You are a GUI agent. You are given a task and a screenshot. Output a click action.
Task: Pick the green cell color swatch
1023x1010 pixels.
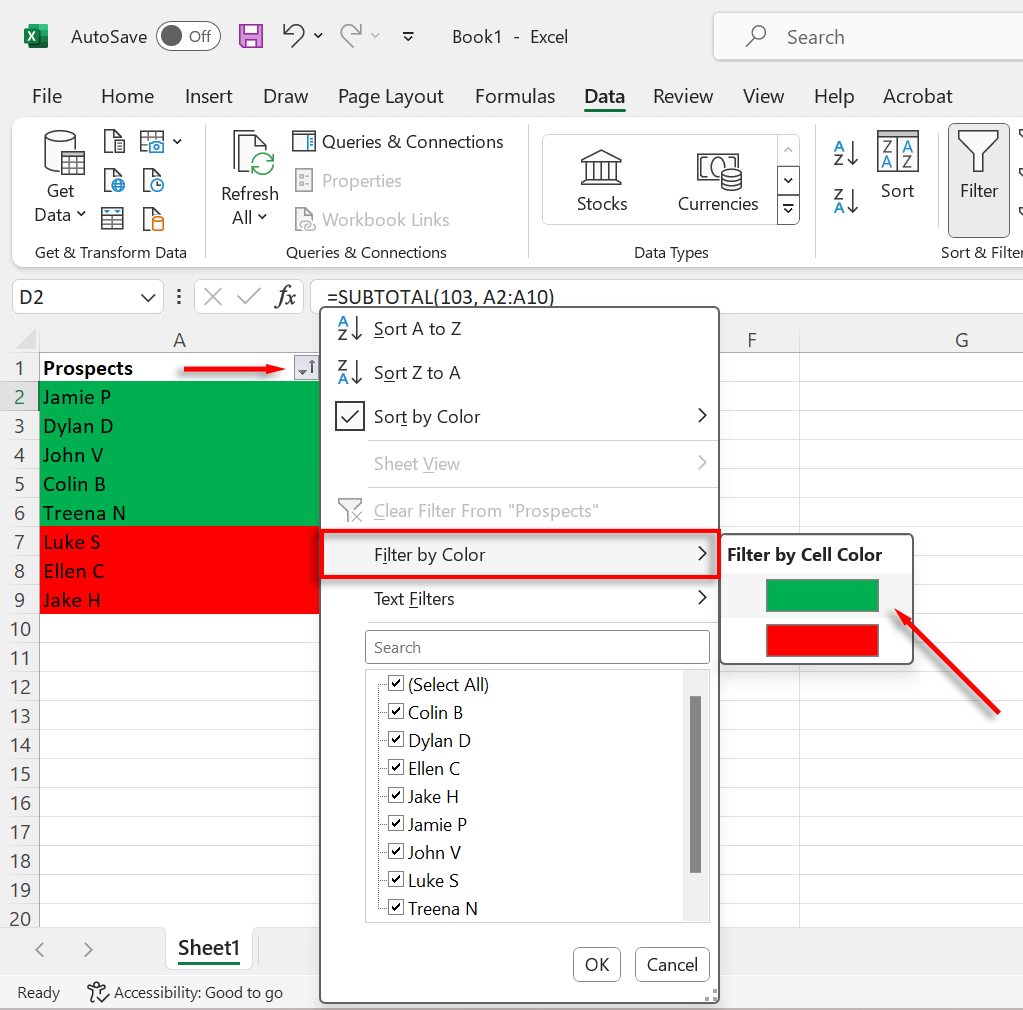point(822,596)
